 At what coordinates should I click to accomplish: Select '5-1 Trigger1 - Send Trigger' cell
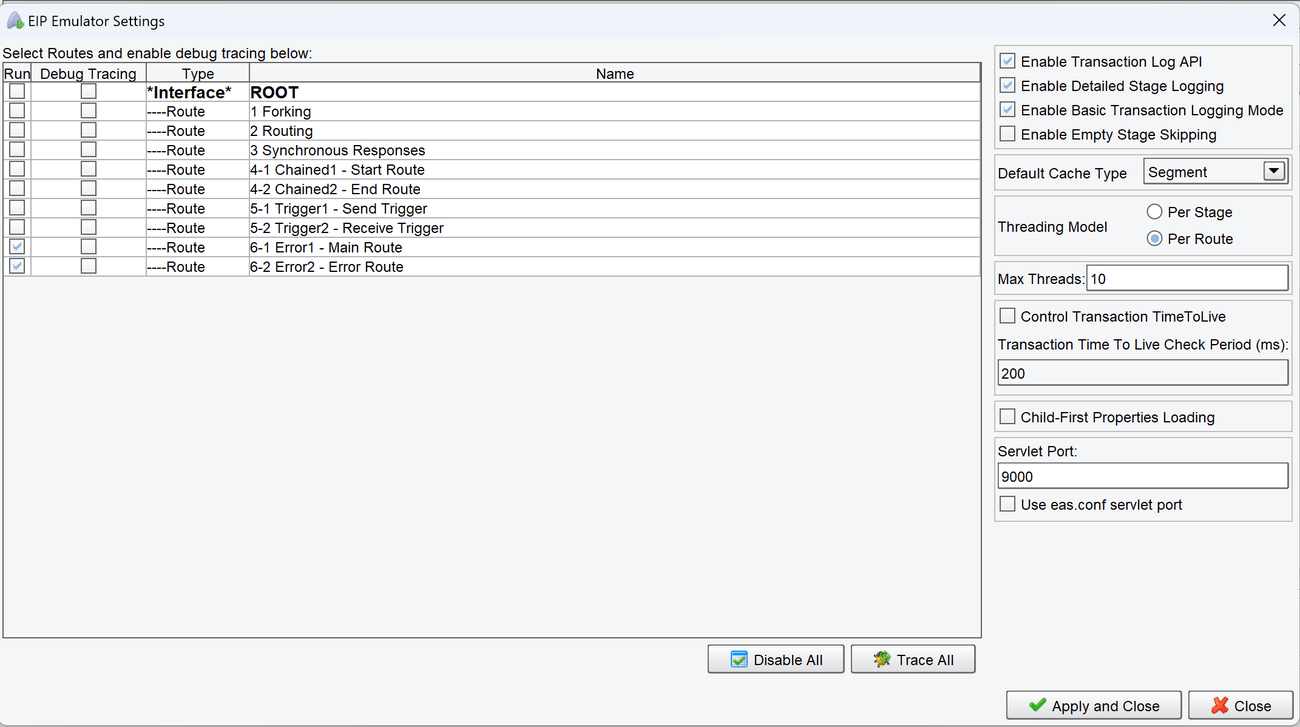click(615, 208)
